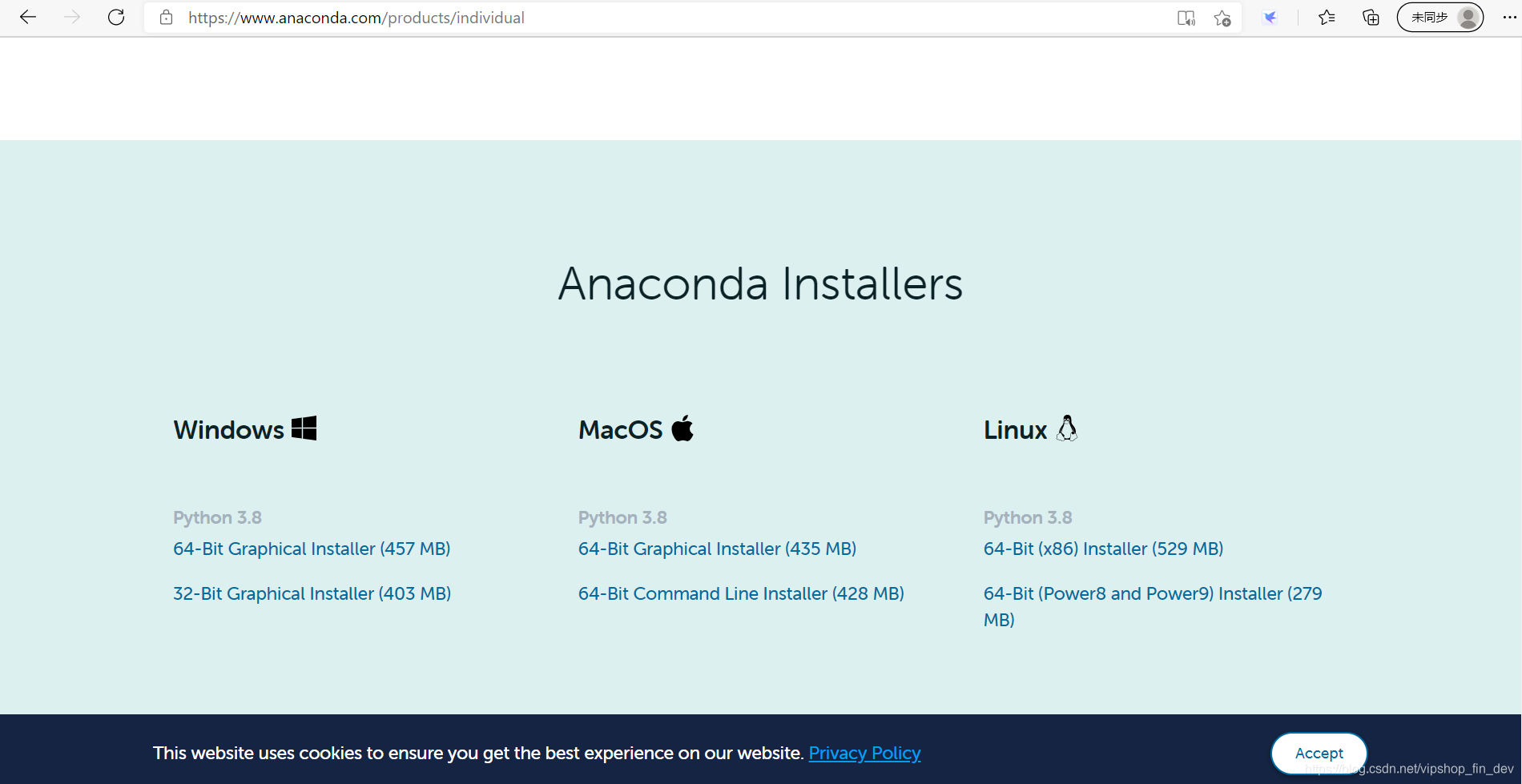The height and width of the screenshot is (784, 1522).
Task: Click the browser forward arrow
Action: [72, 18]
